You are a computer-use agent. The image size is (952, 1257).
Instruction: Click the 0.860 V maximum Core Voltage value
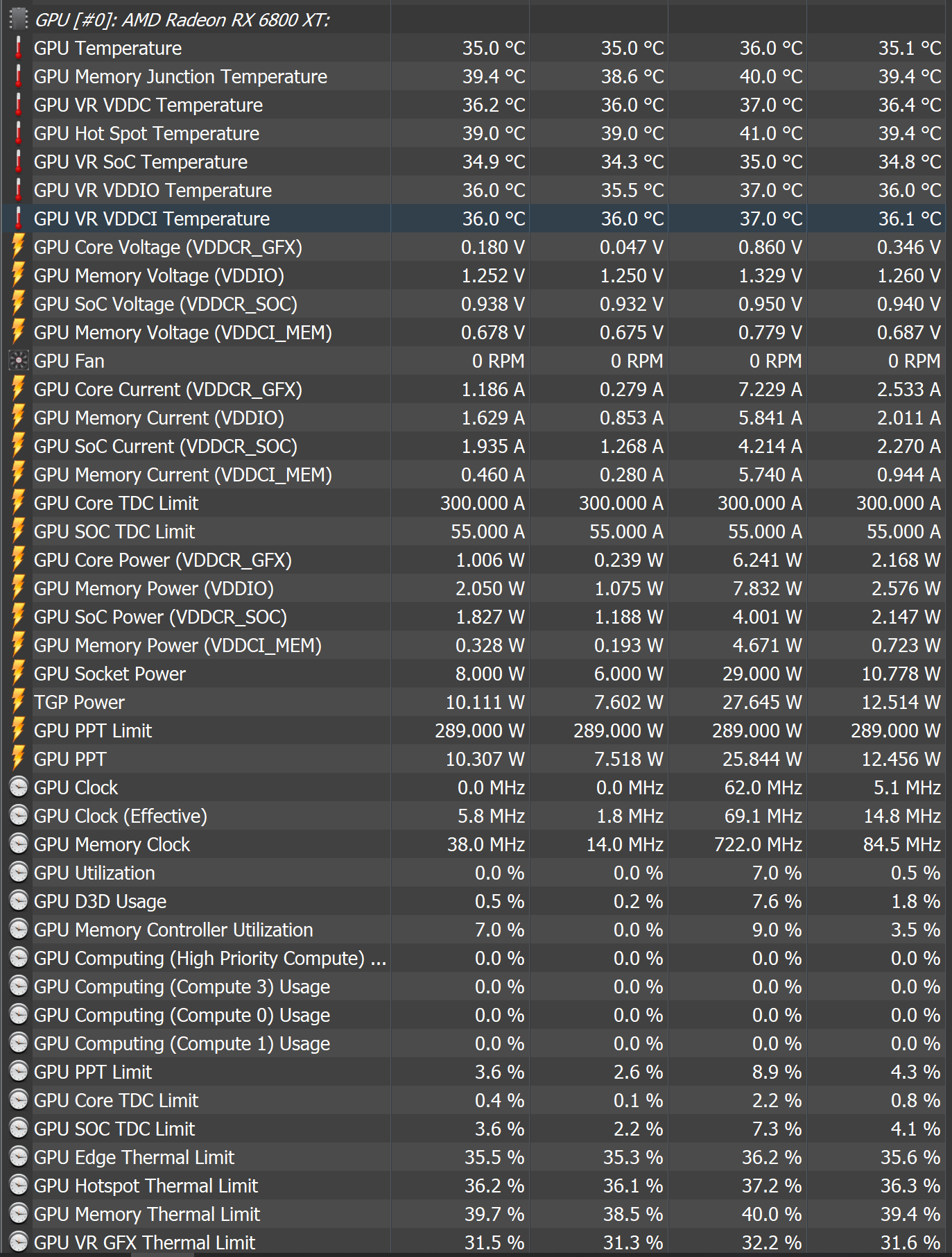(770, 247)
